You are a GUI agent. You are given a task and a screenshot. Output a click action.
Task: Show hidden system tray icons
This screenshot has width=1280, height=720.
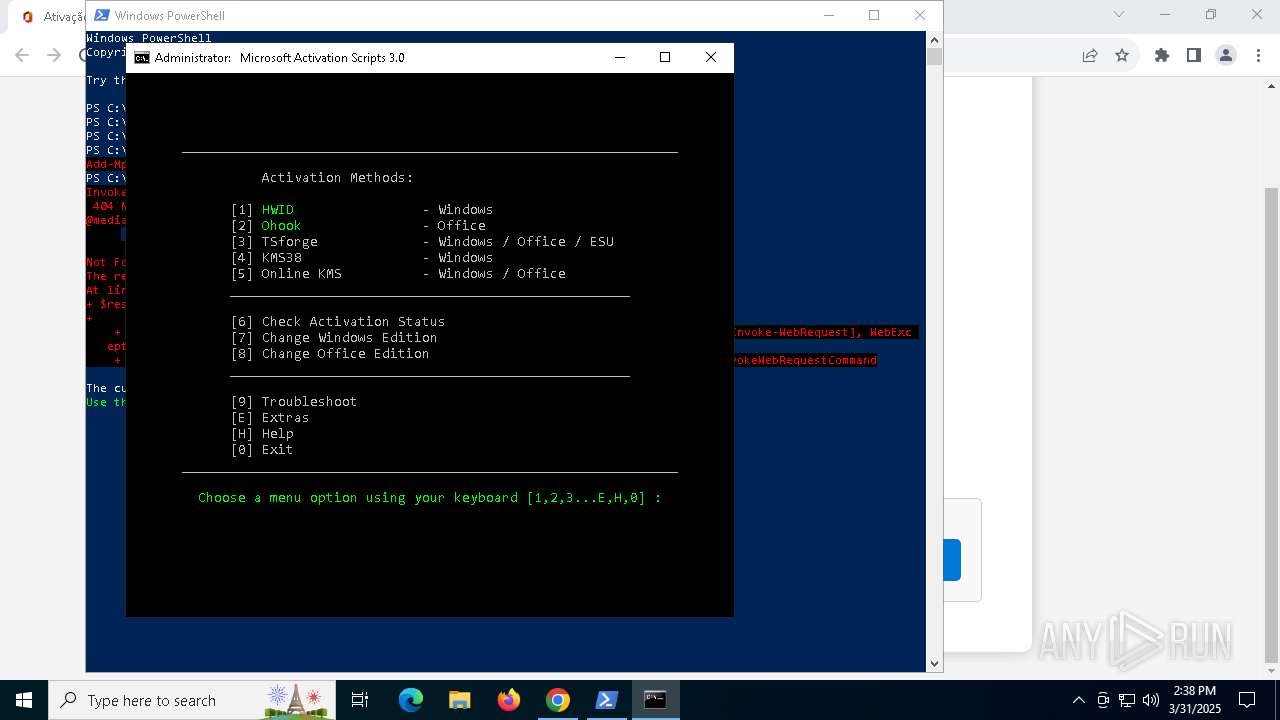click(x=1078, y=700)
